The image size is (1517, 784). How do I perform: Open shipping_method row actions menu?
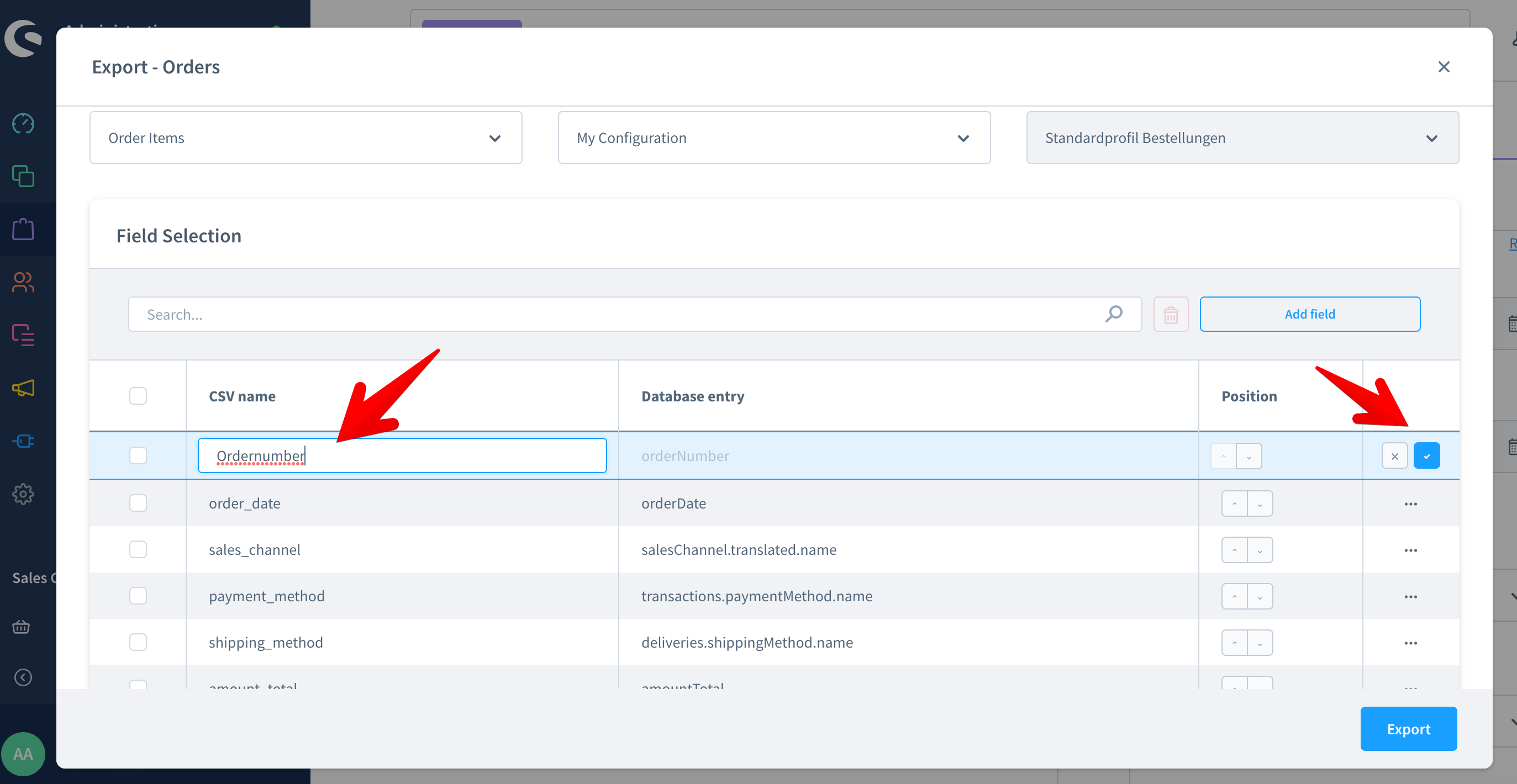tap(1410, 643)
